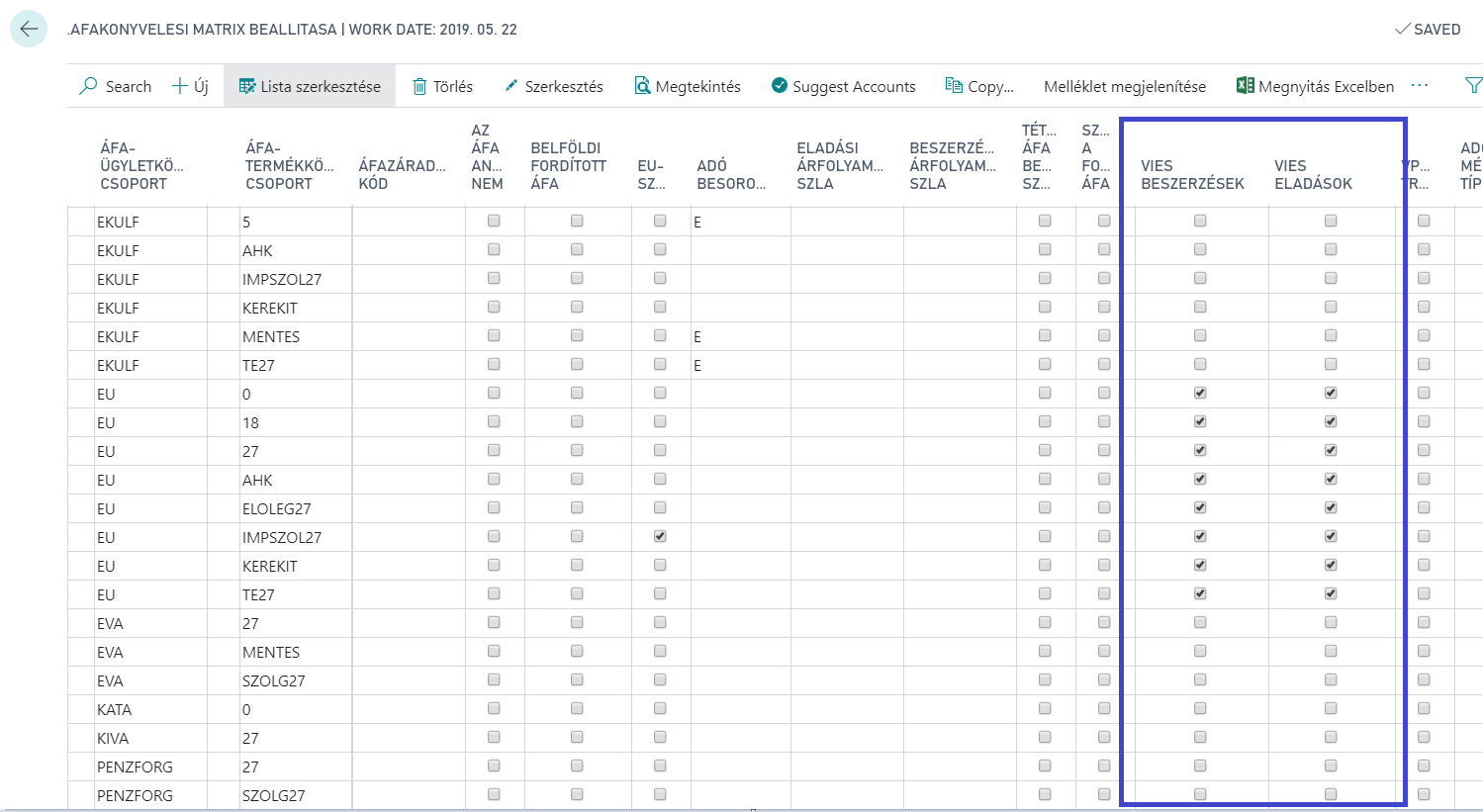Click the page title .AFAKONYVELESI MATRIX BEALLITASA
This screenshot has height=812, width=1483.
tap(202, 30)
